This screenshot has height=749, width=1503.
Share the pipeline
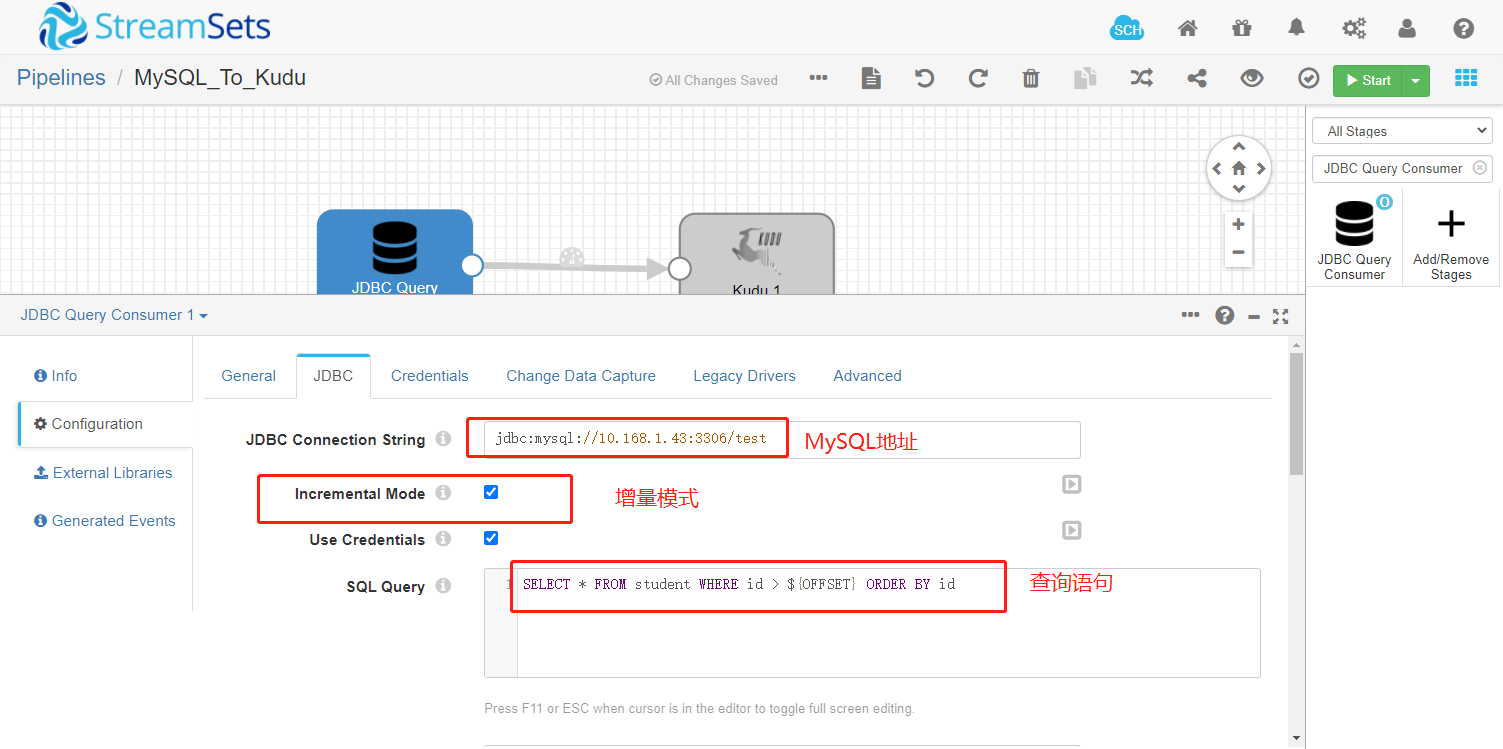(1197, 78)
